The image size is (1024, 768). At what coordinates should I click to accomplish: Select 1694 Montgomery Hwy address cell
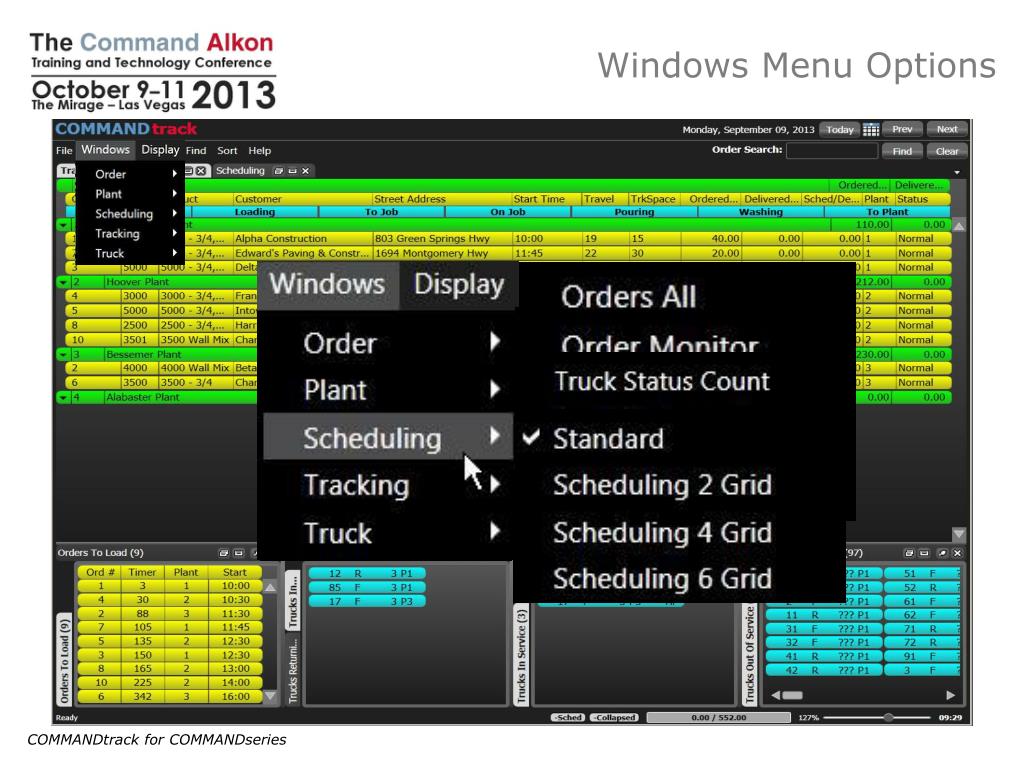point(441,253)
